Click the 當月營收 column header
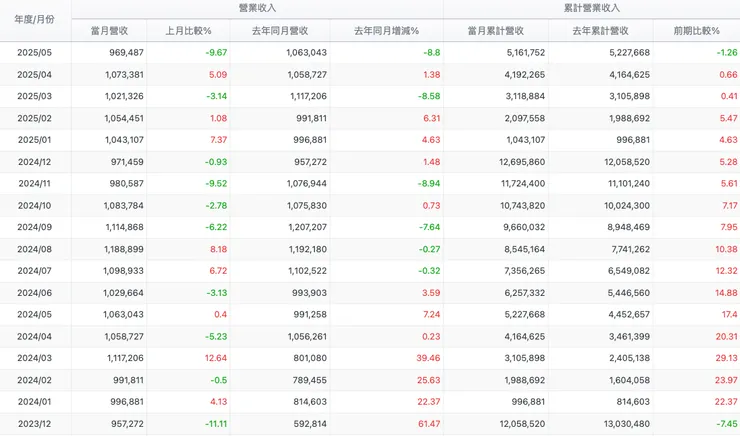Screen dimensions: 740x436 [109, 31]
